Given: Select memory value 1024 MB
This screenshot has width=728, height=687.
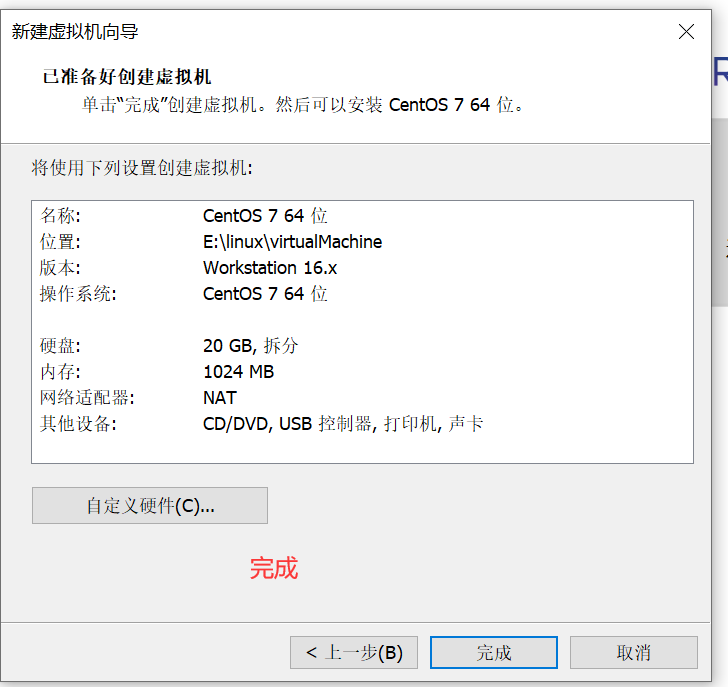Looking at the screenshot, I should (x=239, y=372).
